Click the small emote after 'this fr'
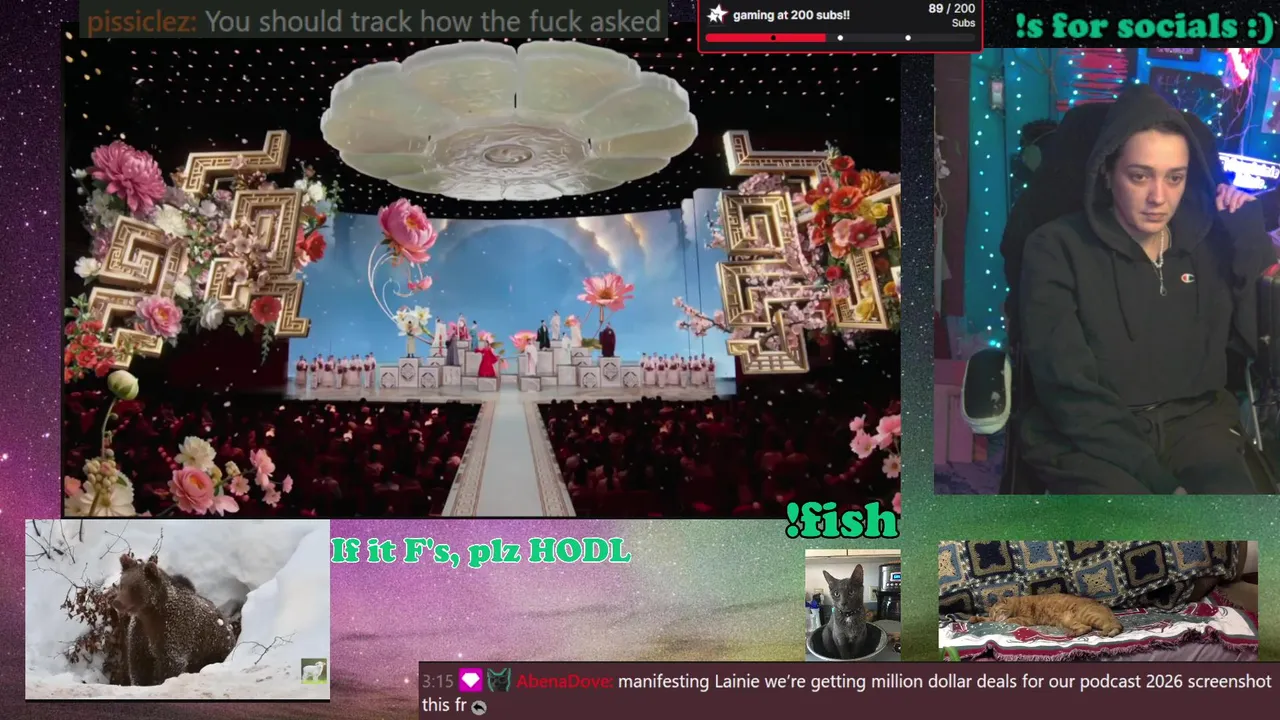The width and height of the screenshot is (1280, 720). [x=479, y=707]
